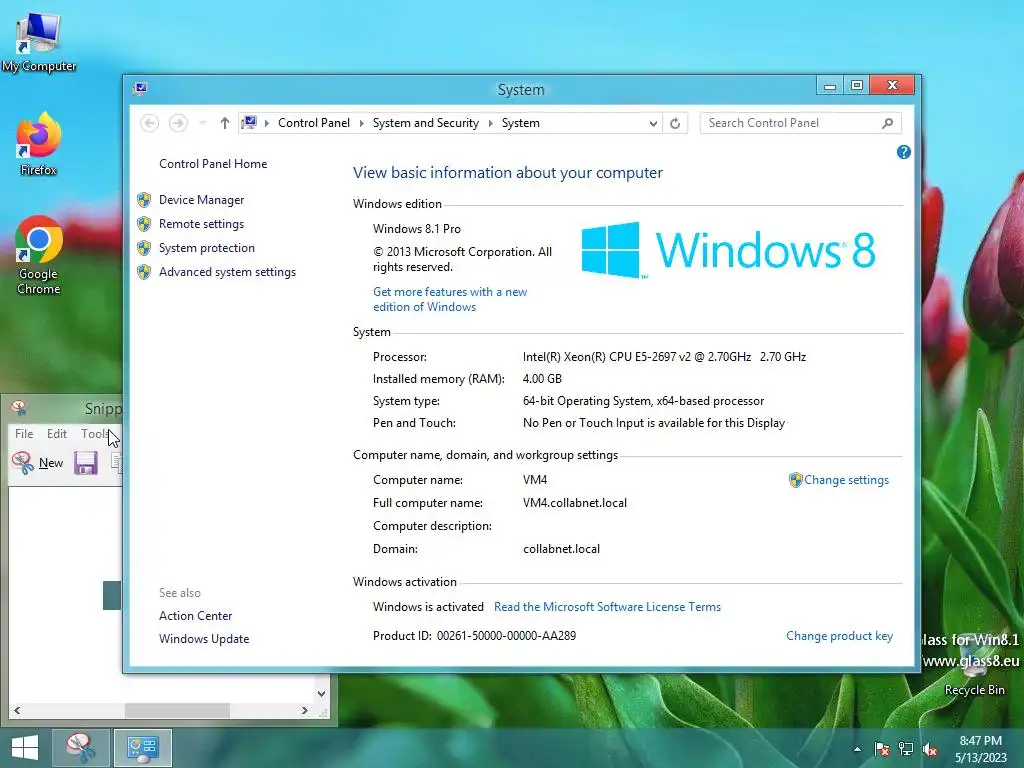Click Snipping Tool scissors title icon
1024x768 pixels.
pos(19,408)
